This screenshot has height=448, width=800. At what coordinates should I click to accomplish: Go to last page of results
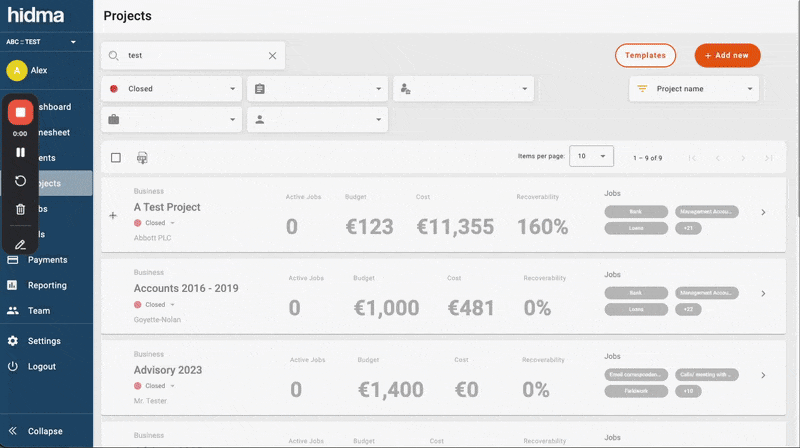point(769,158)
